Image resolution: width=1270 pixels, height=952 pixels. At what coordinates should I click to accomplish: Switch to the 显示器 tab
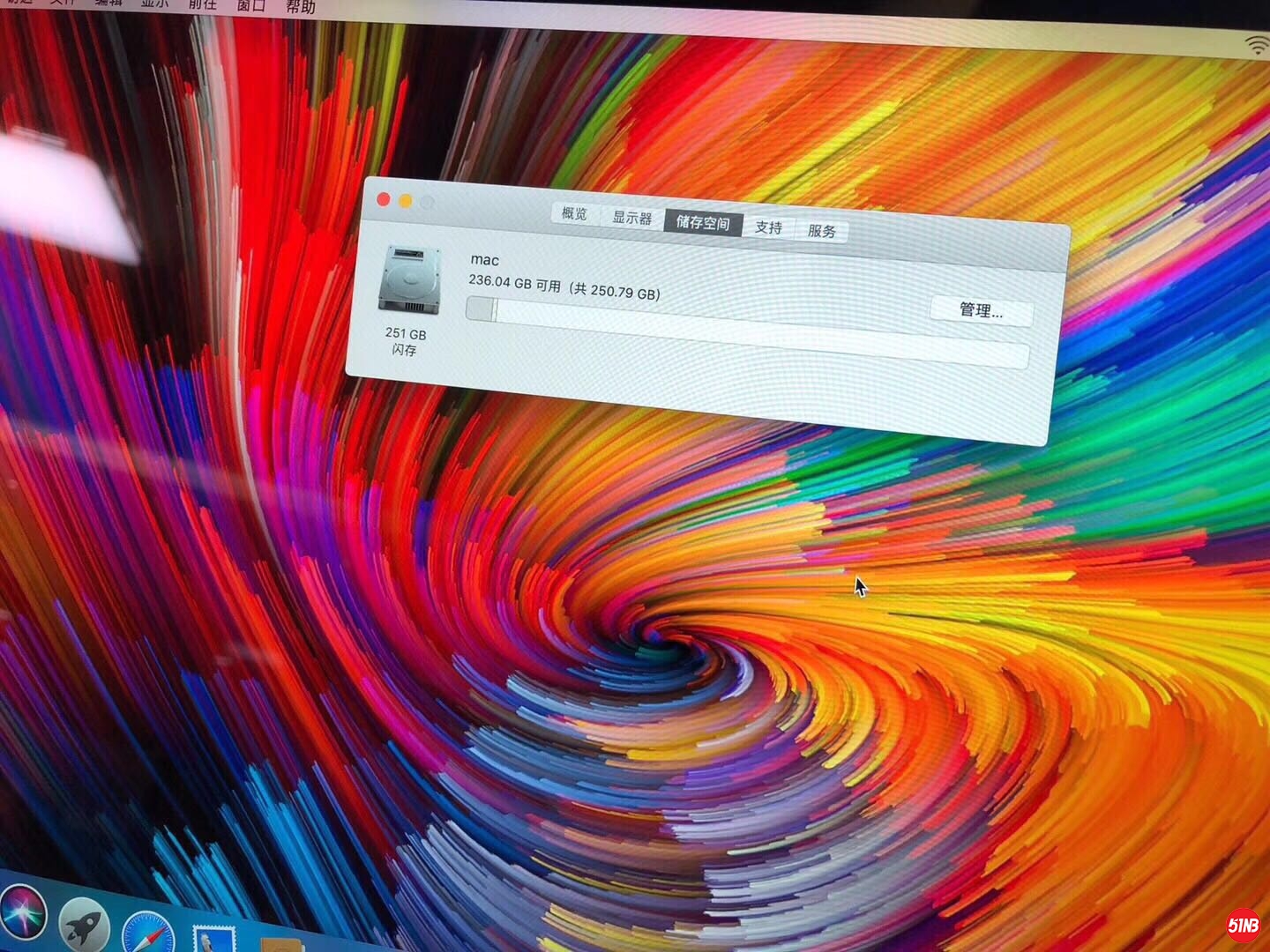631,218
